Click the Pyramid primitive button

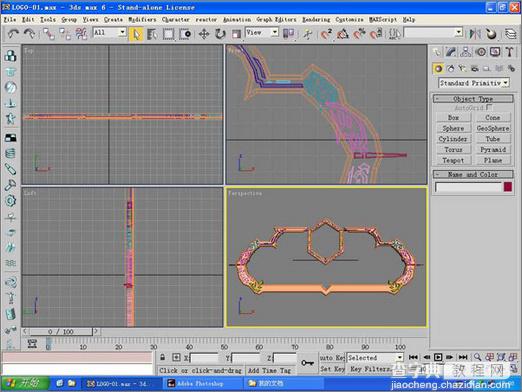click(x=493, y=150)
